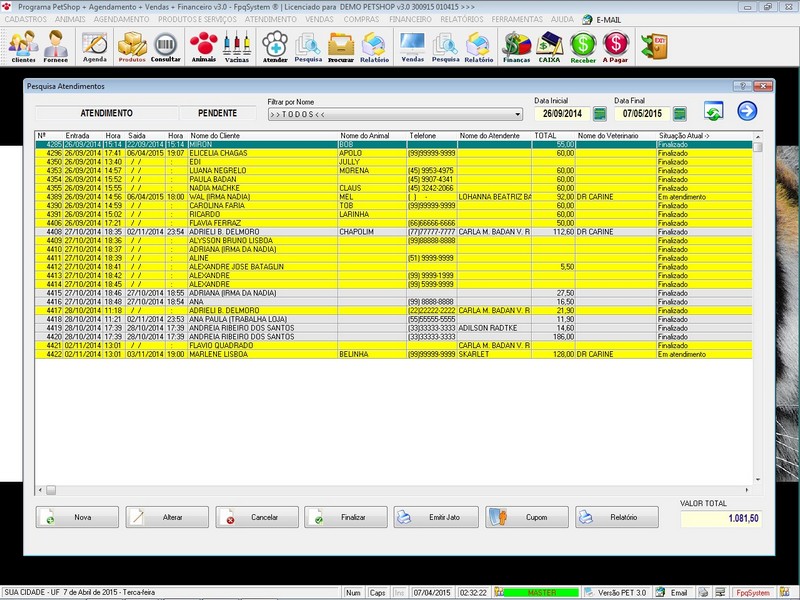The image size is (800, 600).
Task: Click Pesquisa icon next to Vendas
Action: pos(445,46)
